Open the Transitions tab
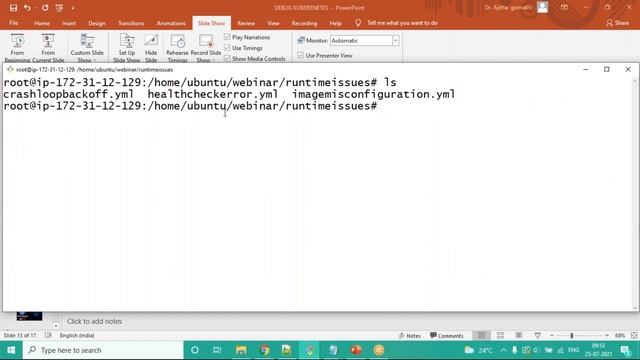Image resolution: width=640 pixels, height=360 pixels. 131,23
